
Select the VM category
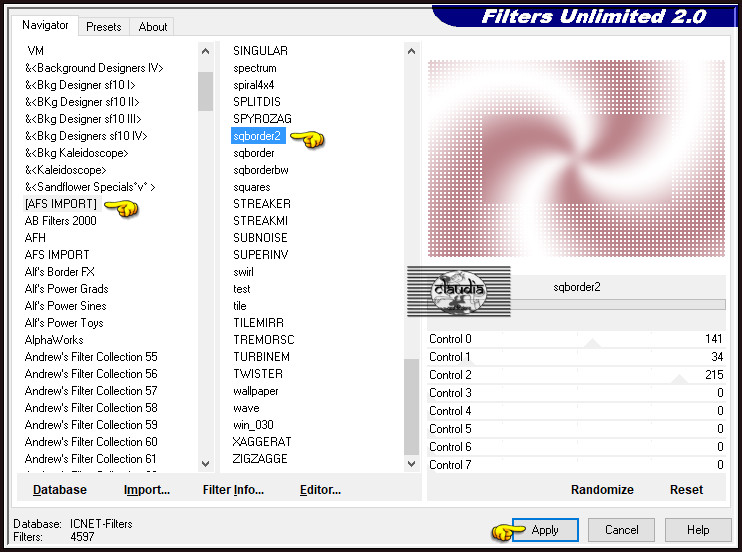coord(35,51)
